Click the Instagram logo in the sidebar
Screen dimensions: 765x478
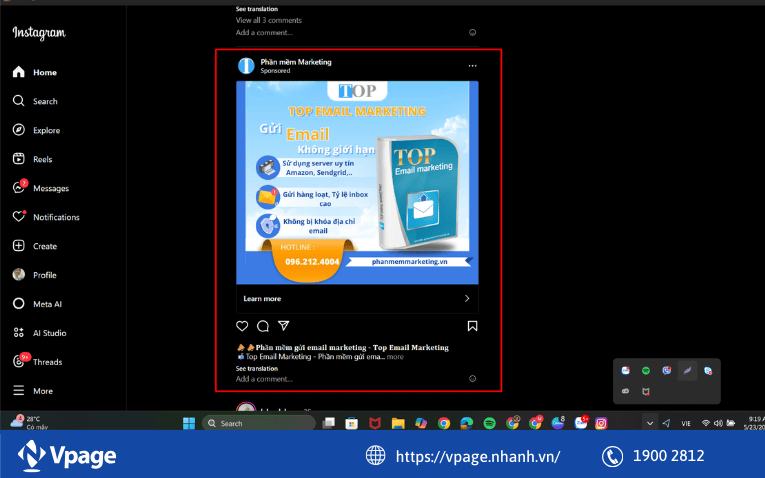click(39, 33)
